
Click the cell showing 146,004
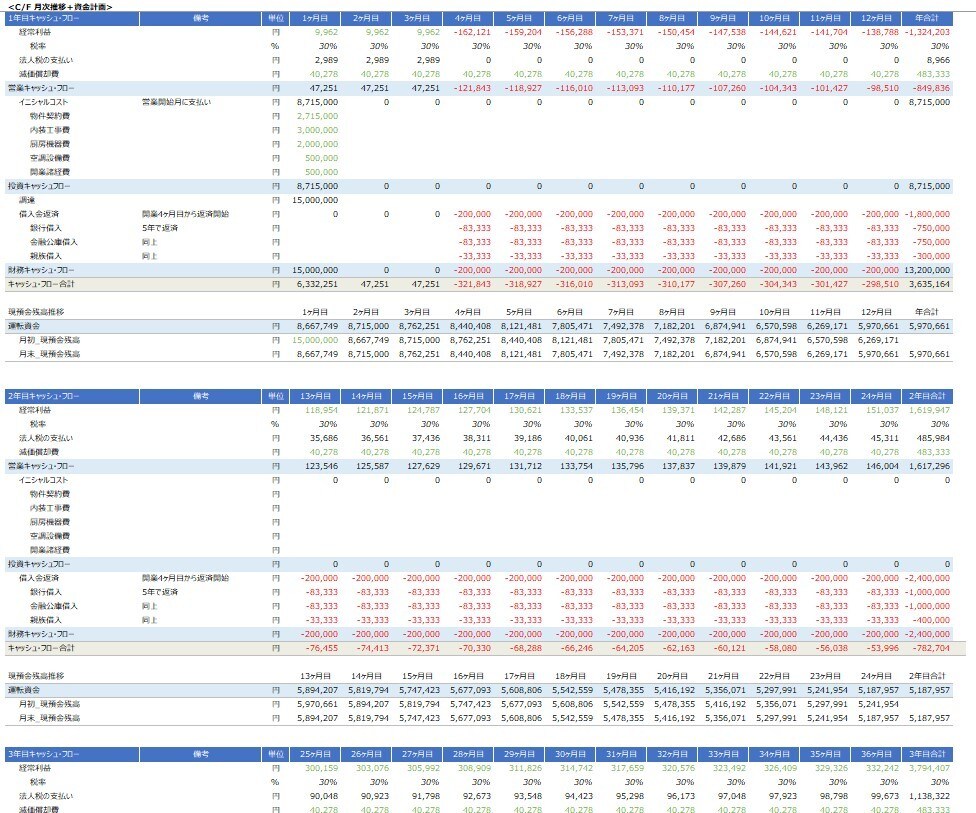[883, 467]
